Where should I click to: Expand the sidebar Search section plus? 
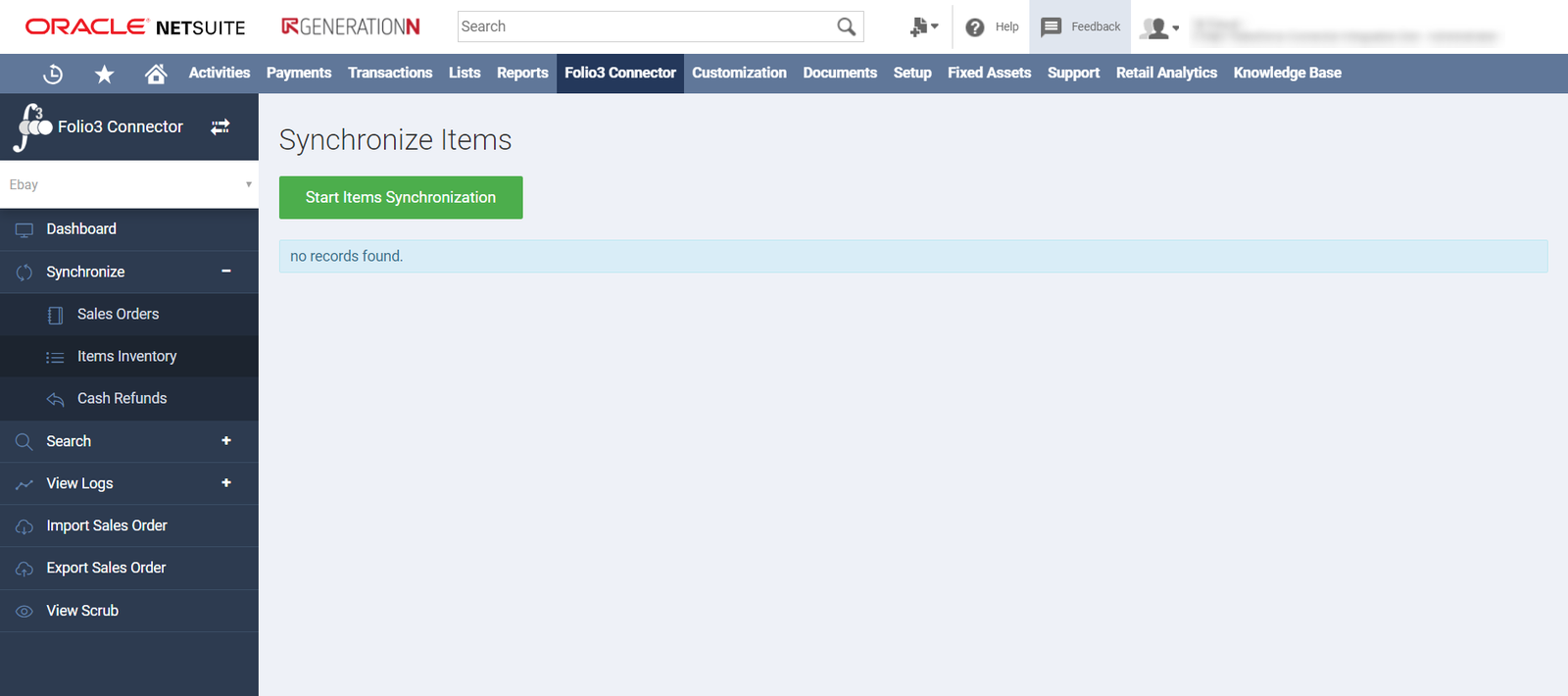point(226,441)
